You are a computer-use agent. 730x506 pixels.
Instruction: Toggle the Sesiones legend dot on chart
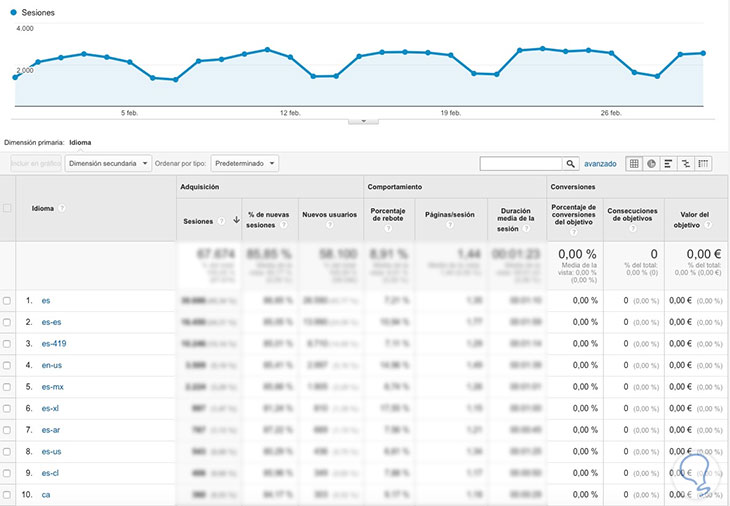tap(14, 13)
